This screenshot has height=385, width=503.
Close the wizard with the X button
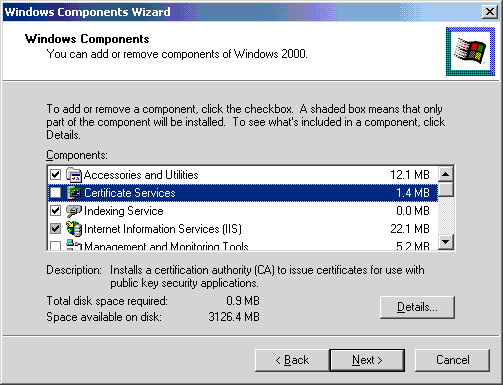(490, 12)
